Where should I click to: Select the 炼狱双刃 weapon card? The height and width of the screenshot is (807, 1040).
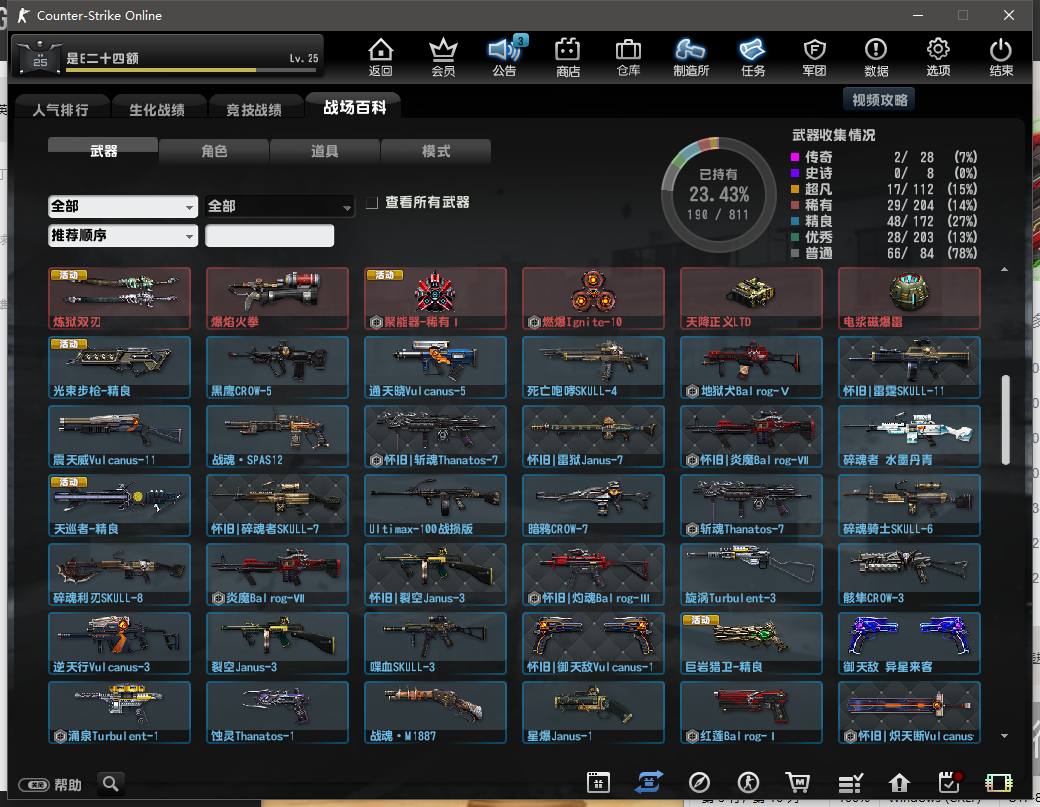pos(119,298)
